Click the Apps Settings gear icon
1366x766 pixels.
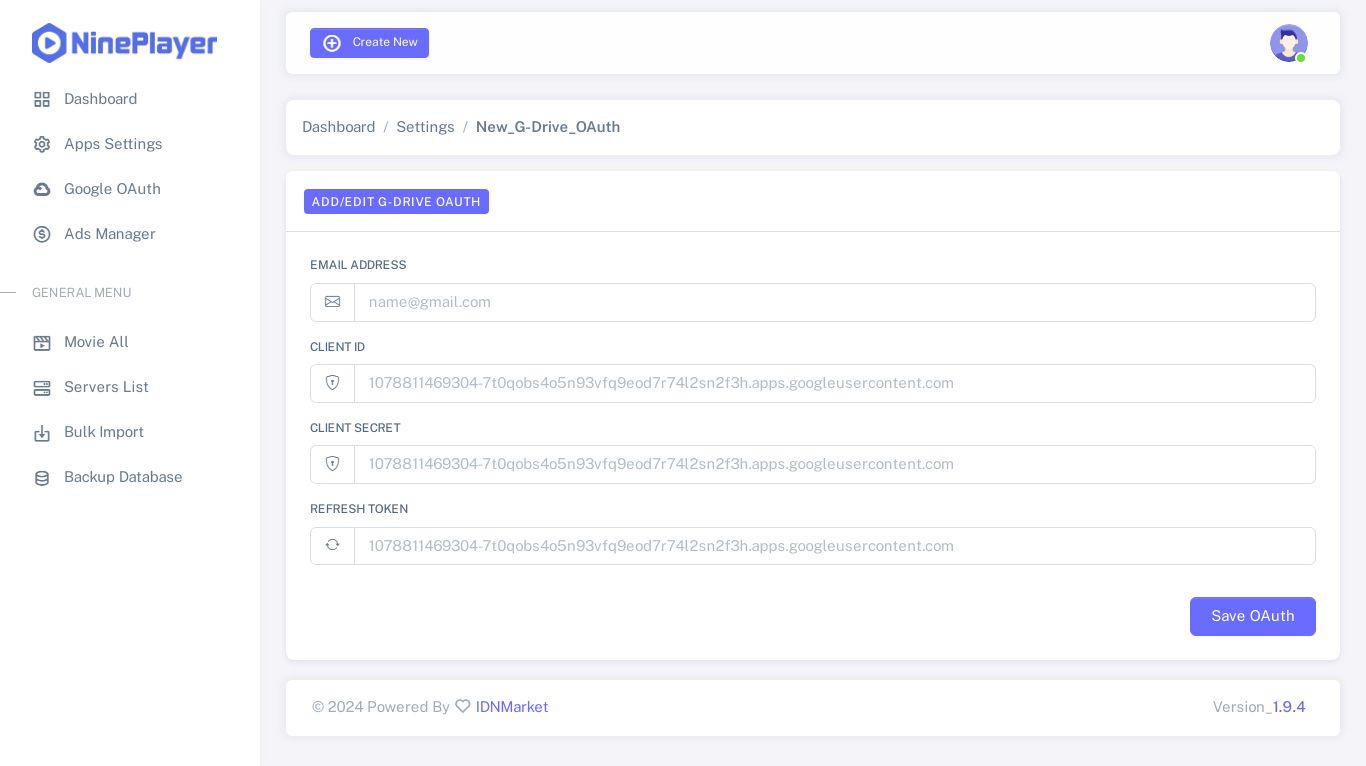[42, 145]
